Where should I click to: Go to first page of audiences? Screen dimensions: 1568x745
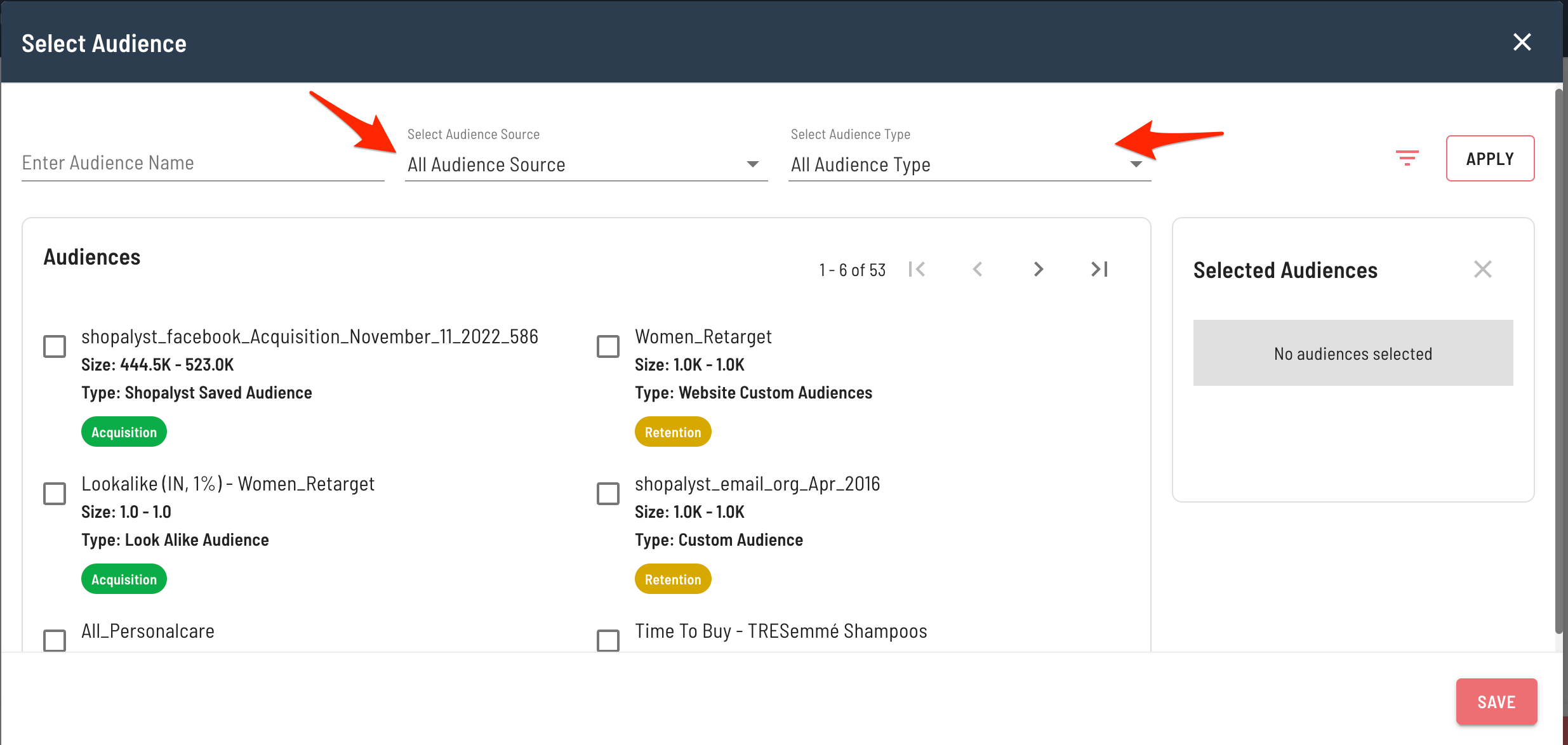click(x=917, y=269)
